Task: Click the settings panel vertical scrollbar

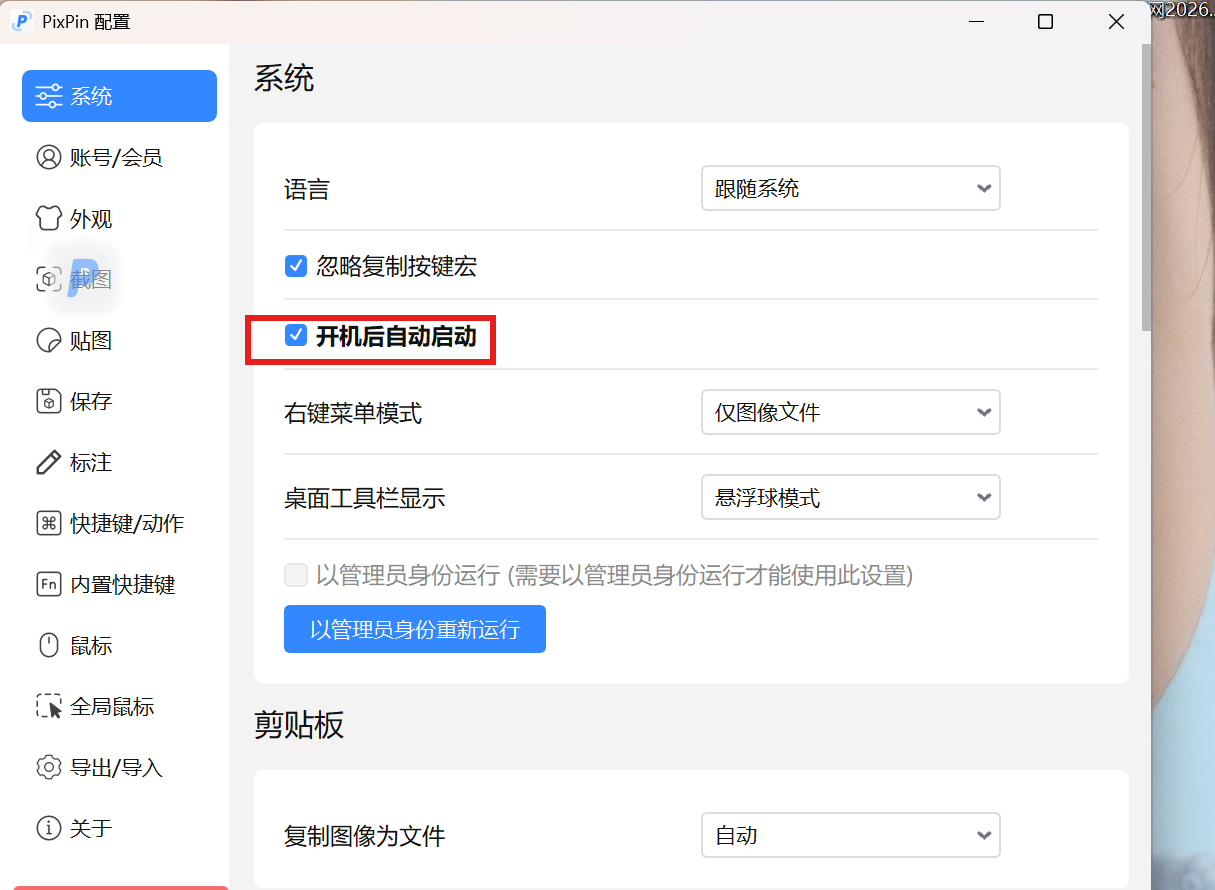Action: [1146, 188]
